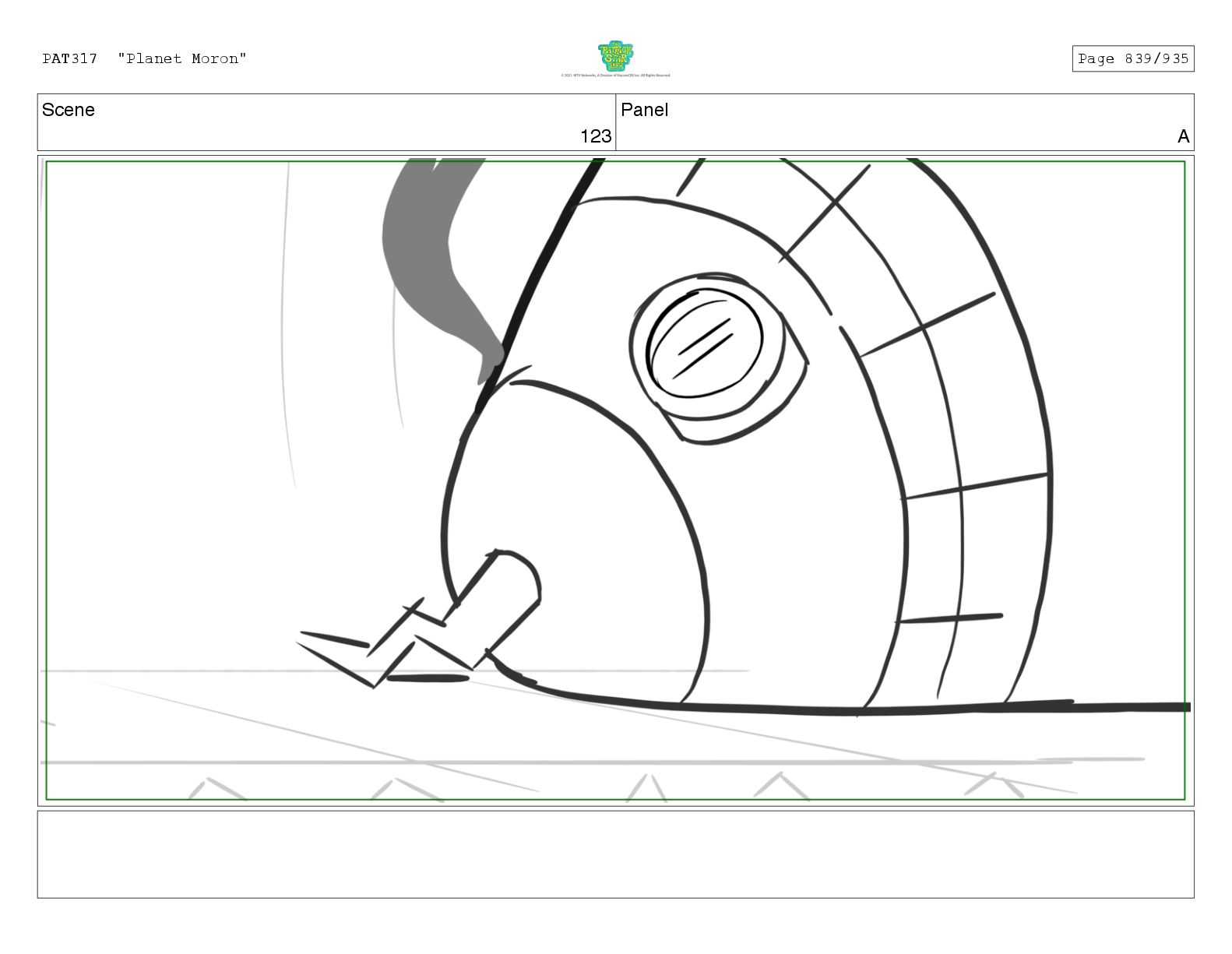Click the panel letter 'A'
Image resolution: width=1232 pixels, height=954 pixels.
pos(1183,137)
